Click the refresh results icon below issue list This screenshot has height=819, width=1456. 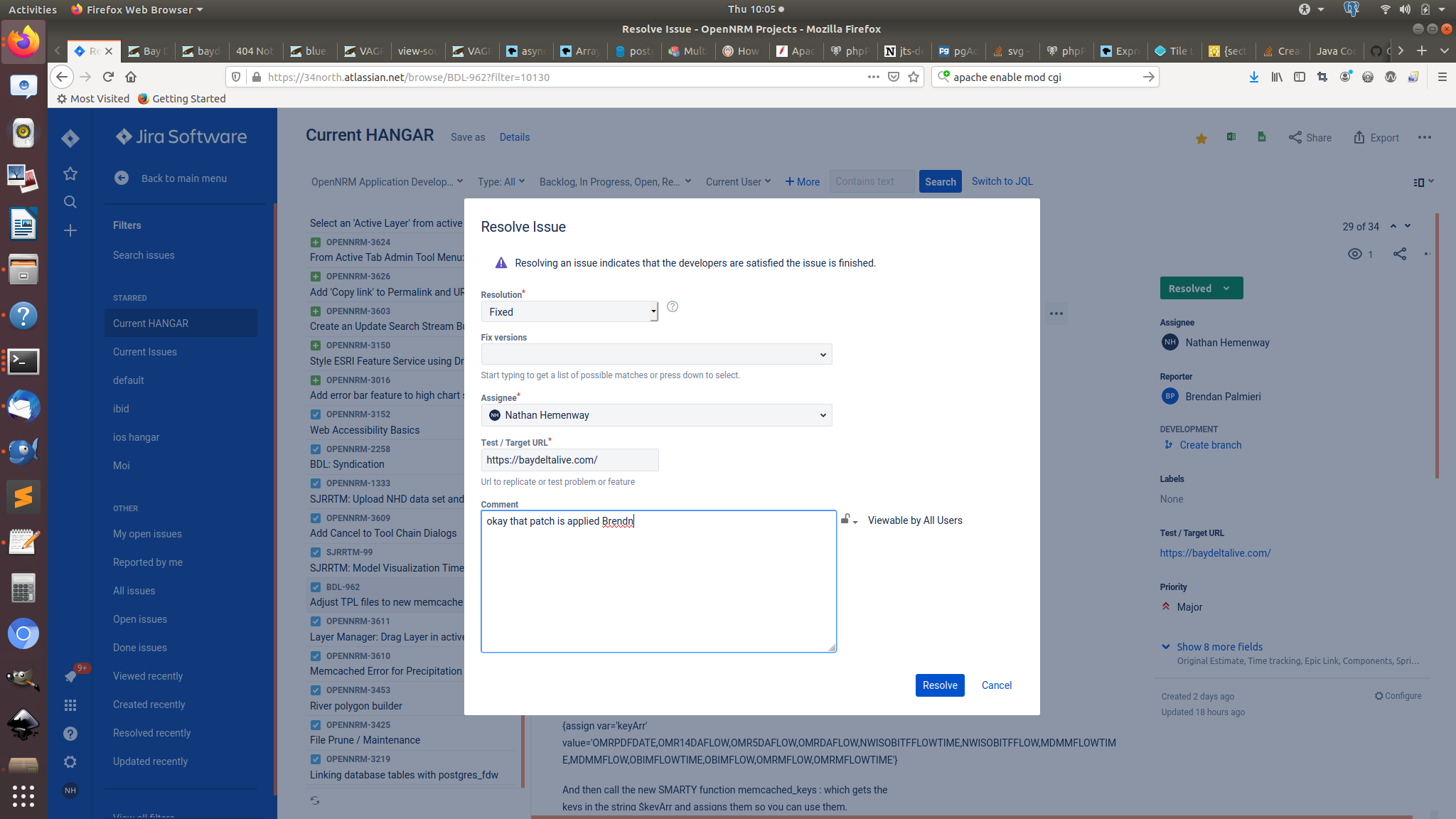point(315,801)
